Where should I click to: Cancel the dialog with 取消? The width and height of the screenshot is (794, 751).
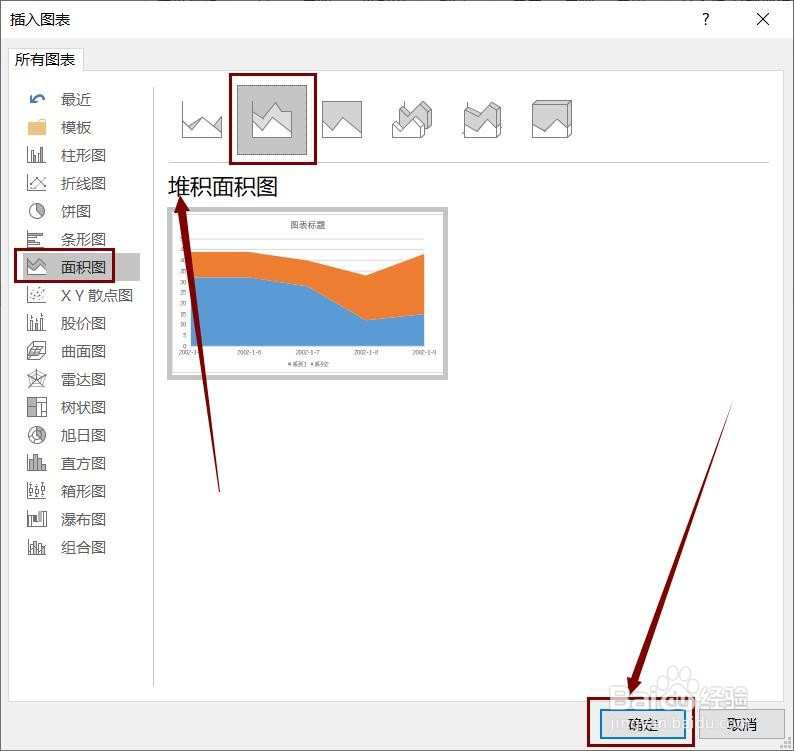tap(742, 724)
